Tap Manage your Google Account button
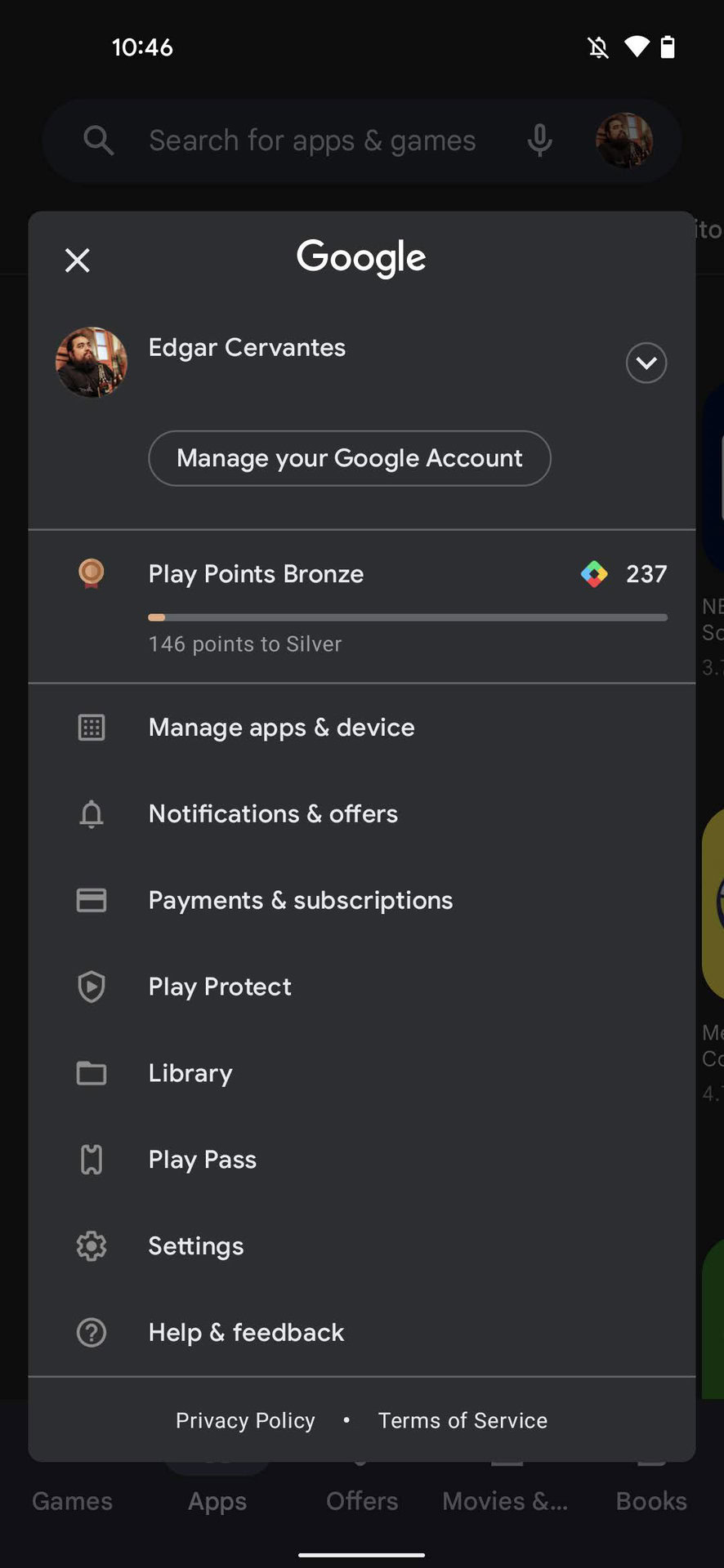724x1568 pixels. [x=350, y=458]
